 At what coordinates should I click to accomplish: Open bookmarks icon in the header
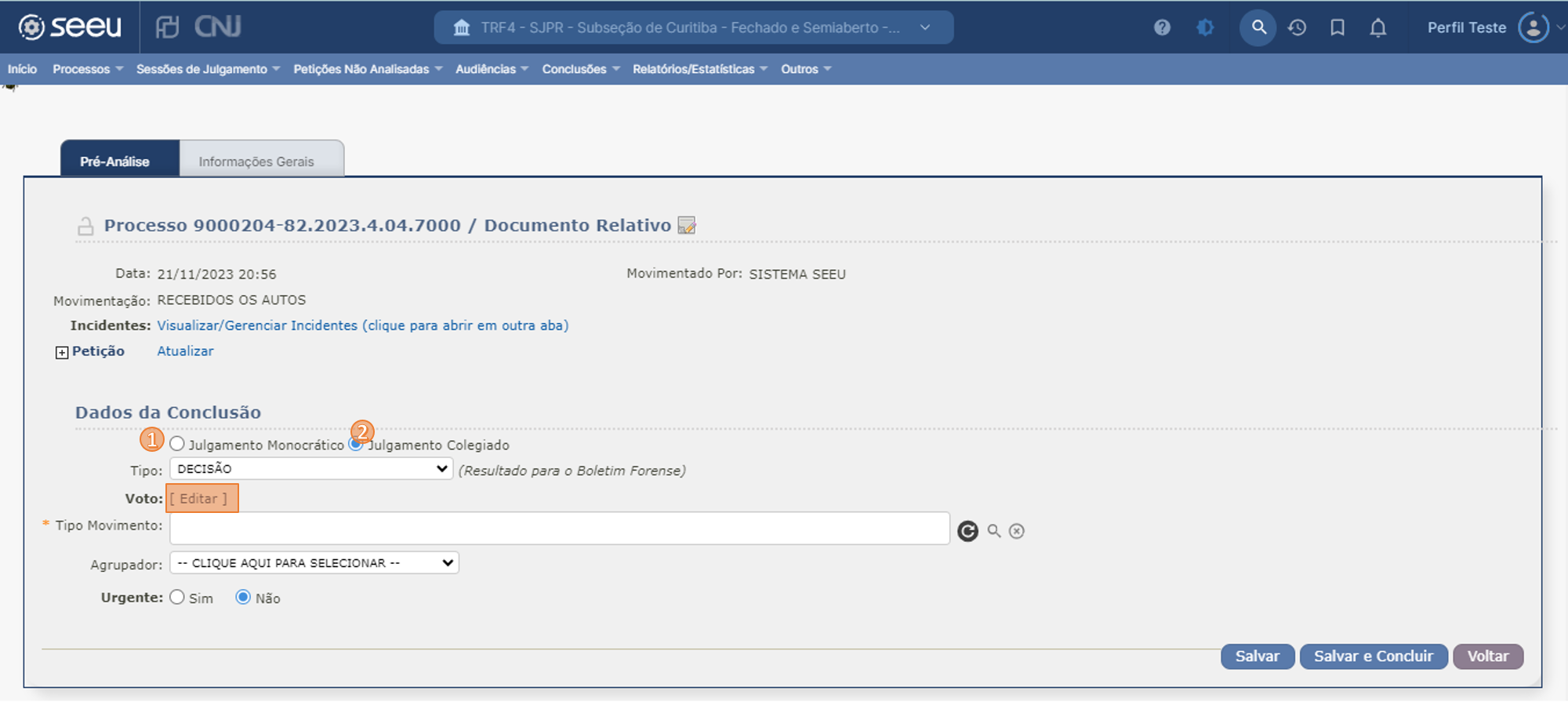[1338, 27]
